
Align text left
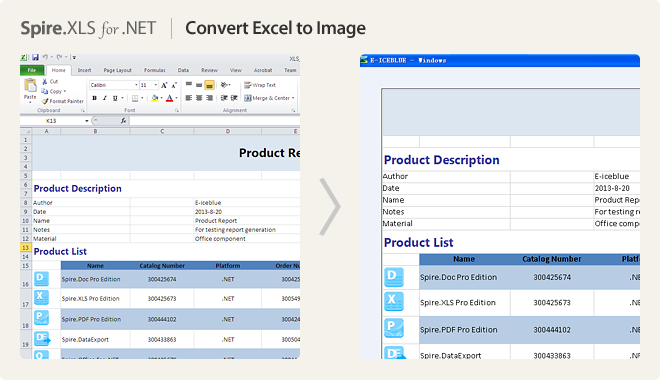click(x=189, y=98)
